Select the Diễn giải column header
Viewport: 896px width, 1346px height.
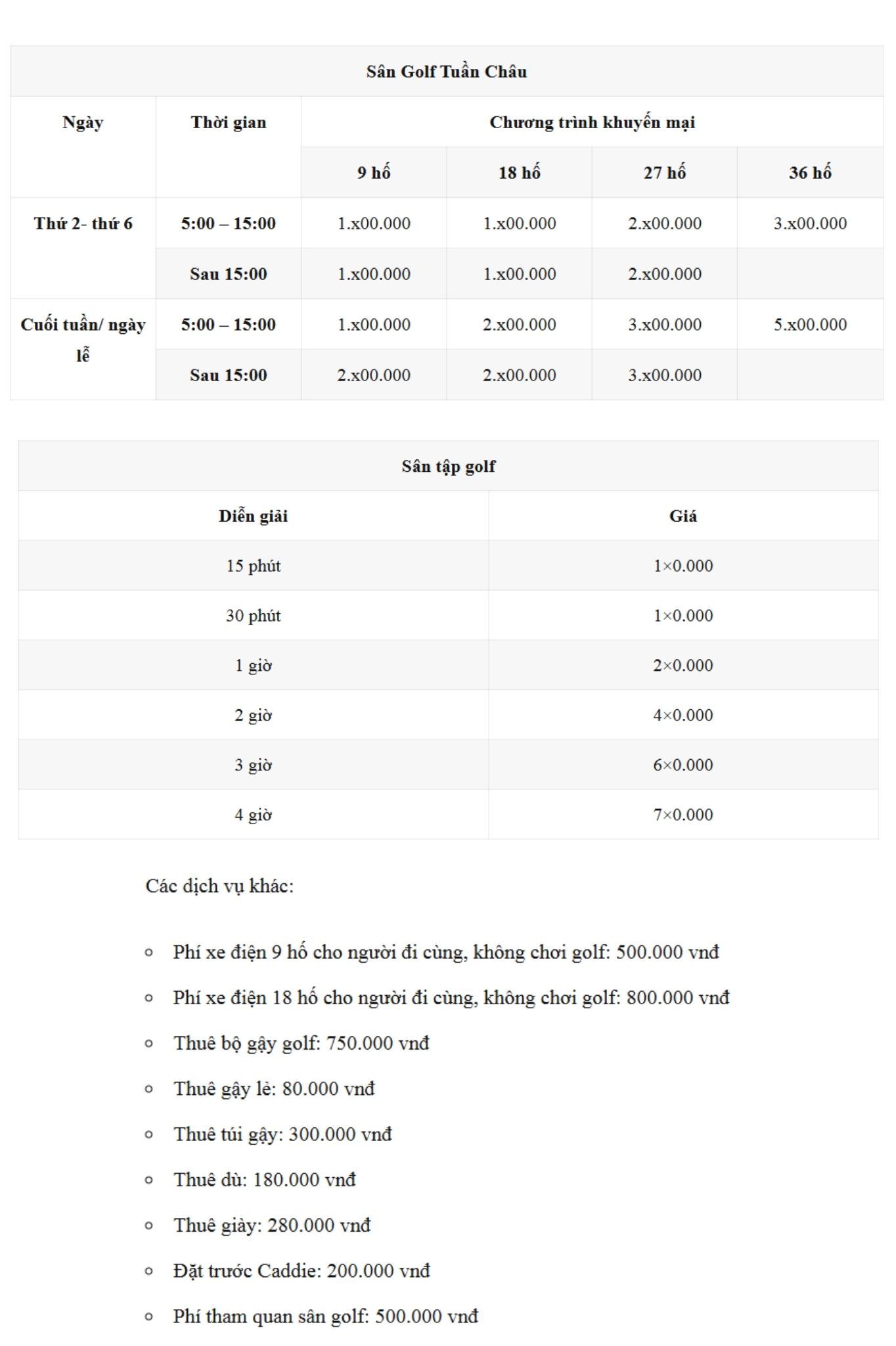[x=254, y=517]
